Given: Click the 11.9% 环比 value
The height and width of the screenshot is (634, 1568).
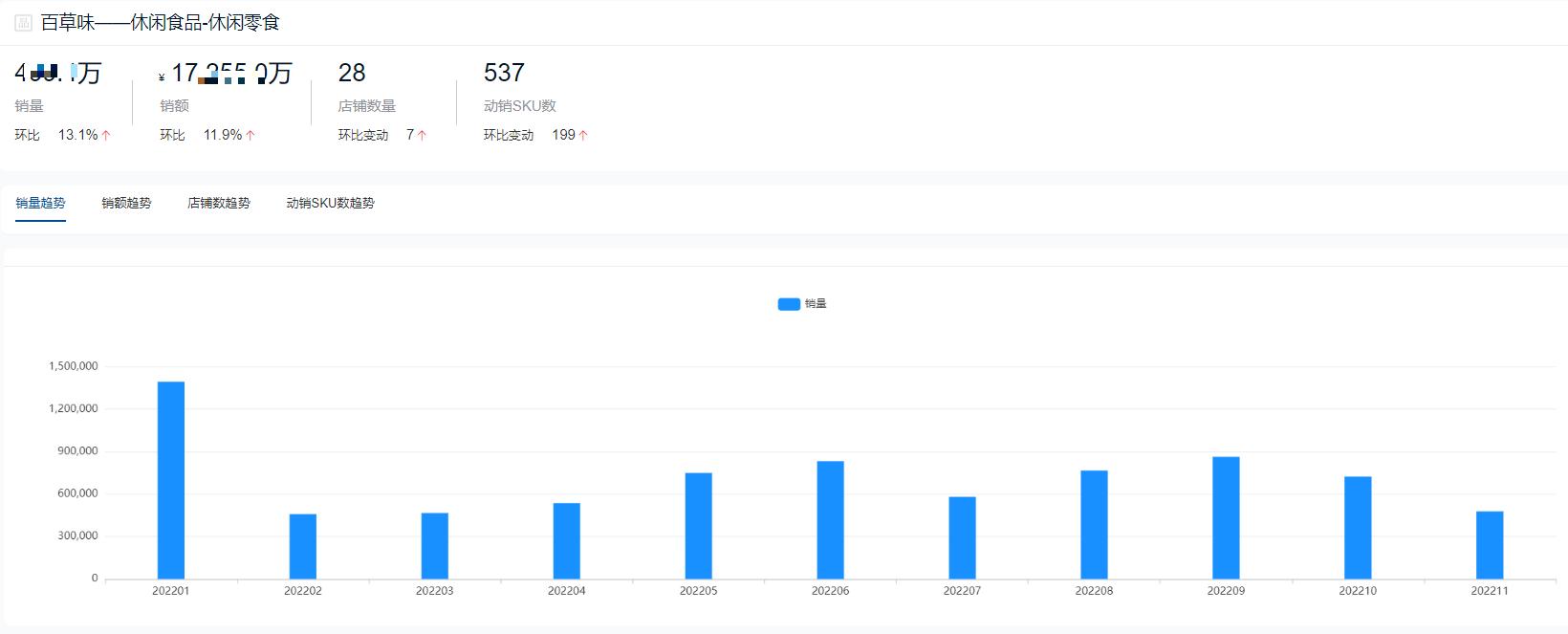Looking at the screenshot, I should pyautogui.click(x=223, y=135).
